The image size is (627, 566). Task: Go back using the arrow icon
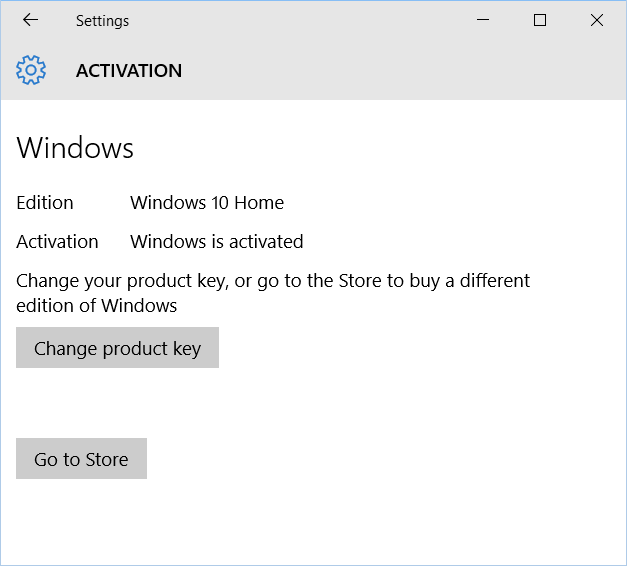click(30, 20)
